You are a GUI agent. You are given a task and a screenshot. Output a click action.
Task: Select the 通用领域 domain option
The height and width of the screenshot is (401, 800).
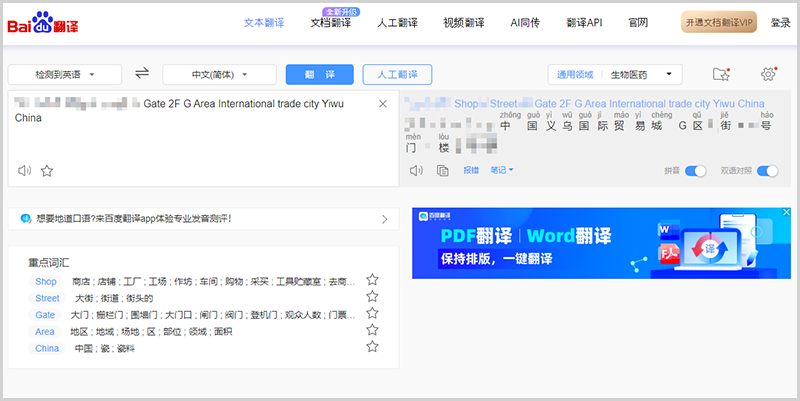(x=575, y=74)
